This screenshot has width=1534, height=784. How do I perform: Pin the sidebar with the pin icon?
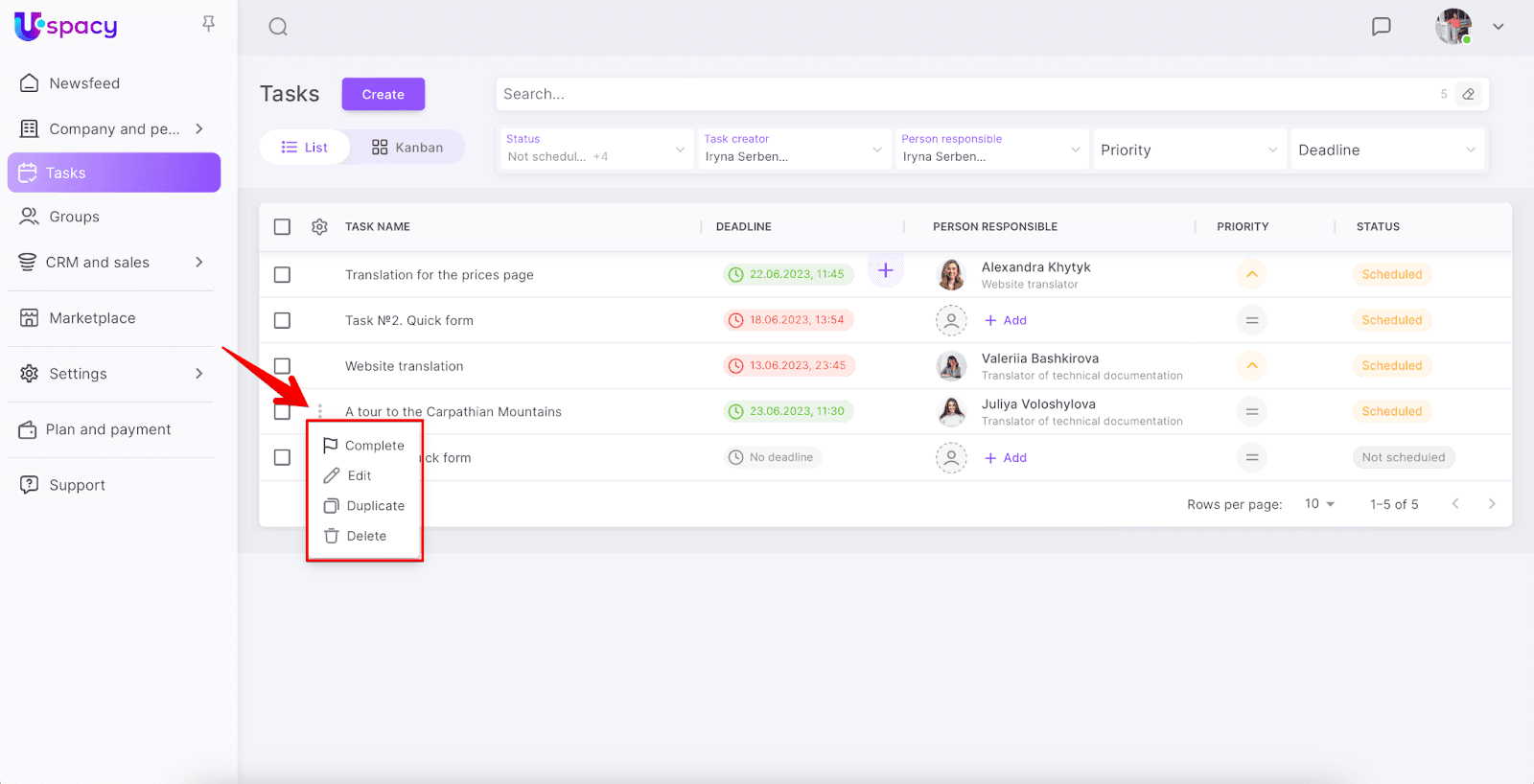coord(208,24)
